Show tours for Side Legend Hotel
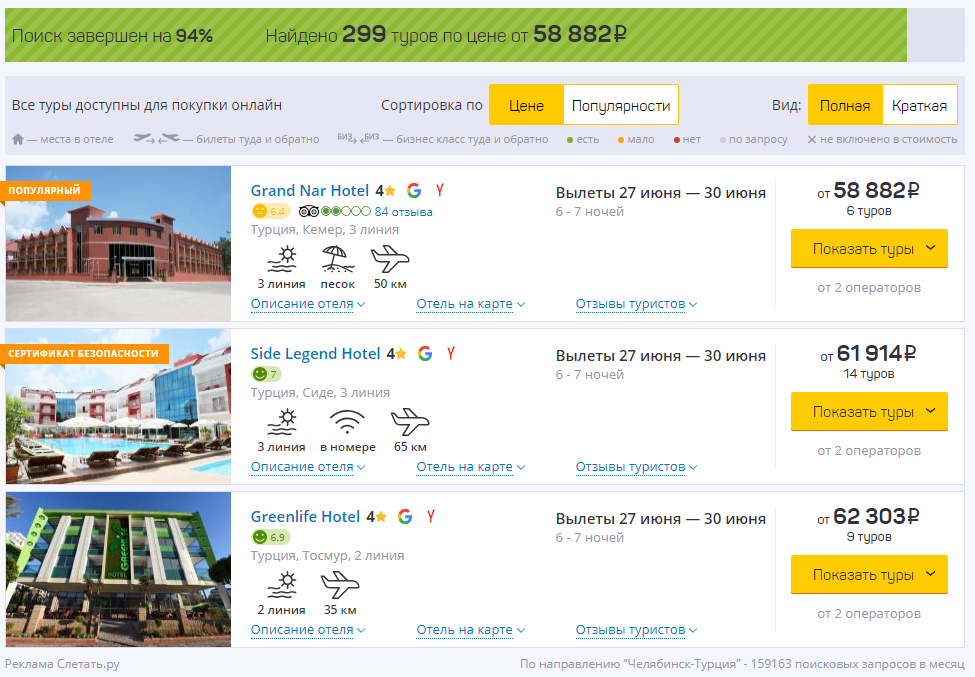The image size is (975, 677). [x=869, y=412]
